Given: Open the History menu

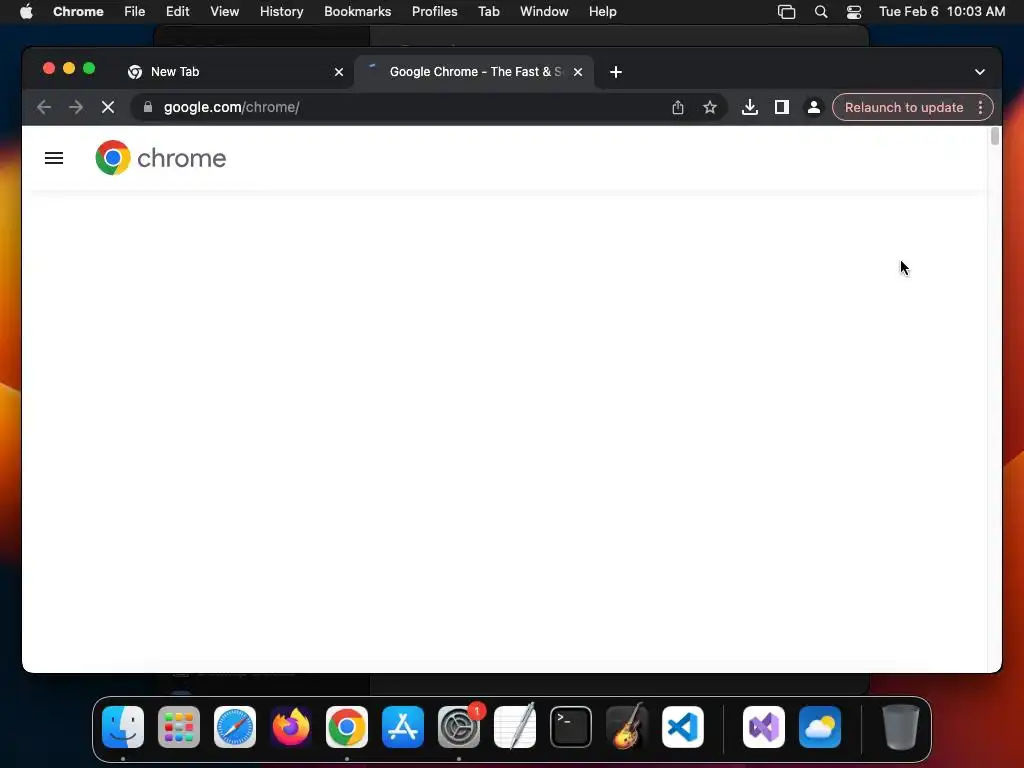Looking at the screenshot, I should [281, 11].
